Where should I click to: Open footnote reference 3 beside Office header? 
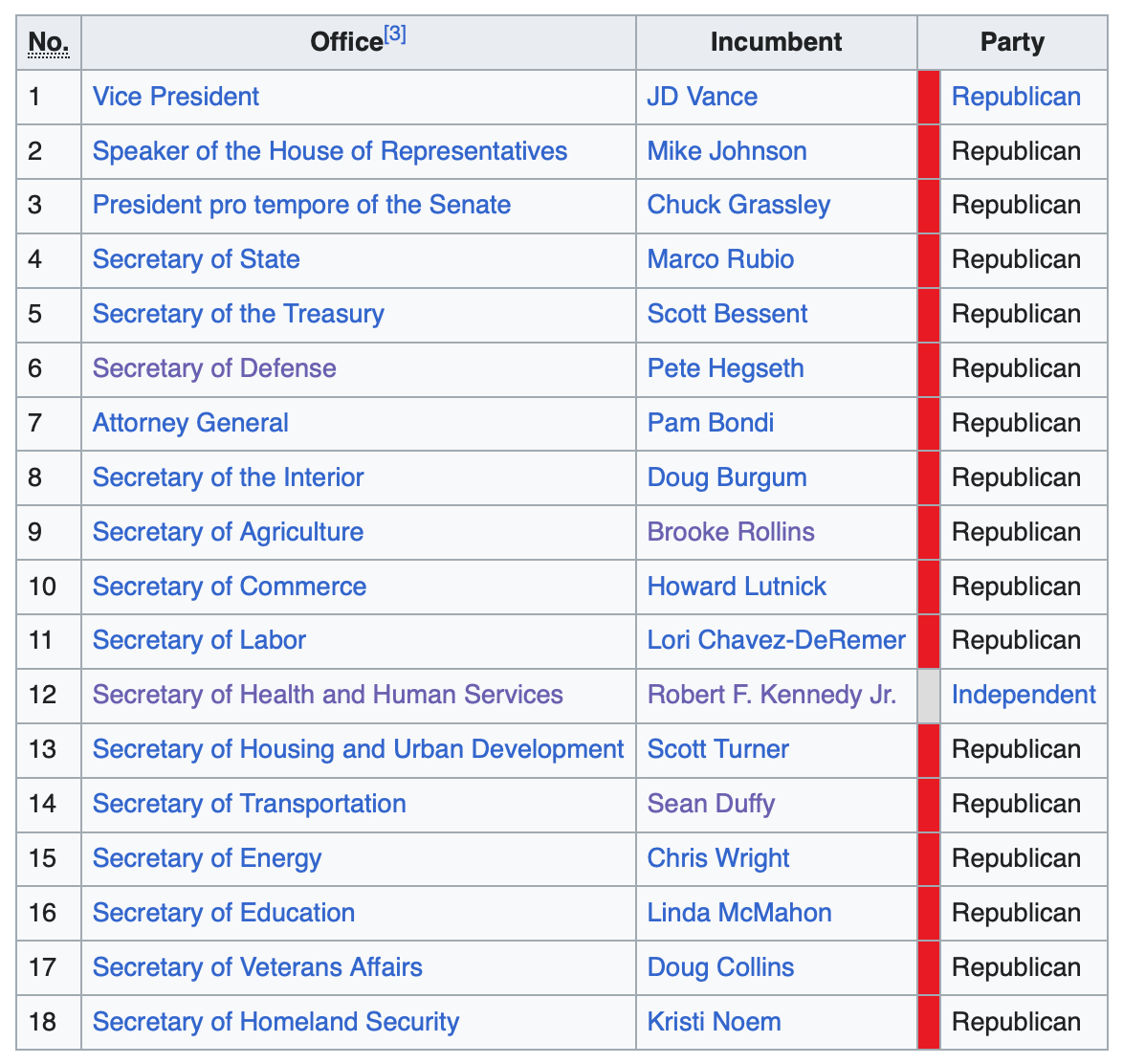pyautogui.click(x=395, y=34)
